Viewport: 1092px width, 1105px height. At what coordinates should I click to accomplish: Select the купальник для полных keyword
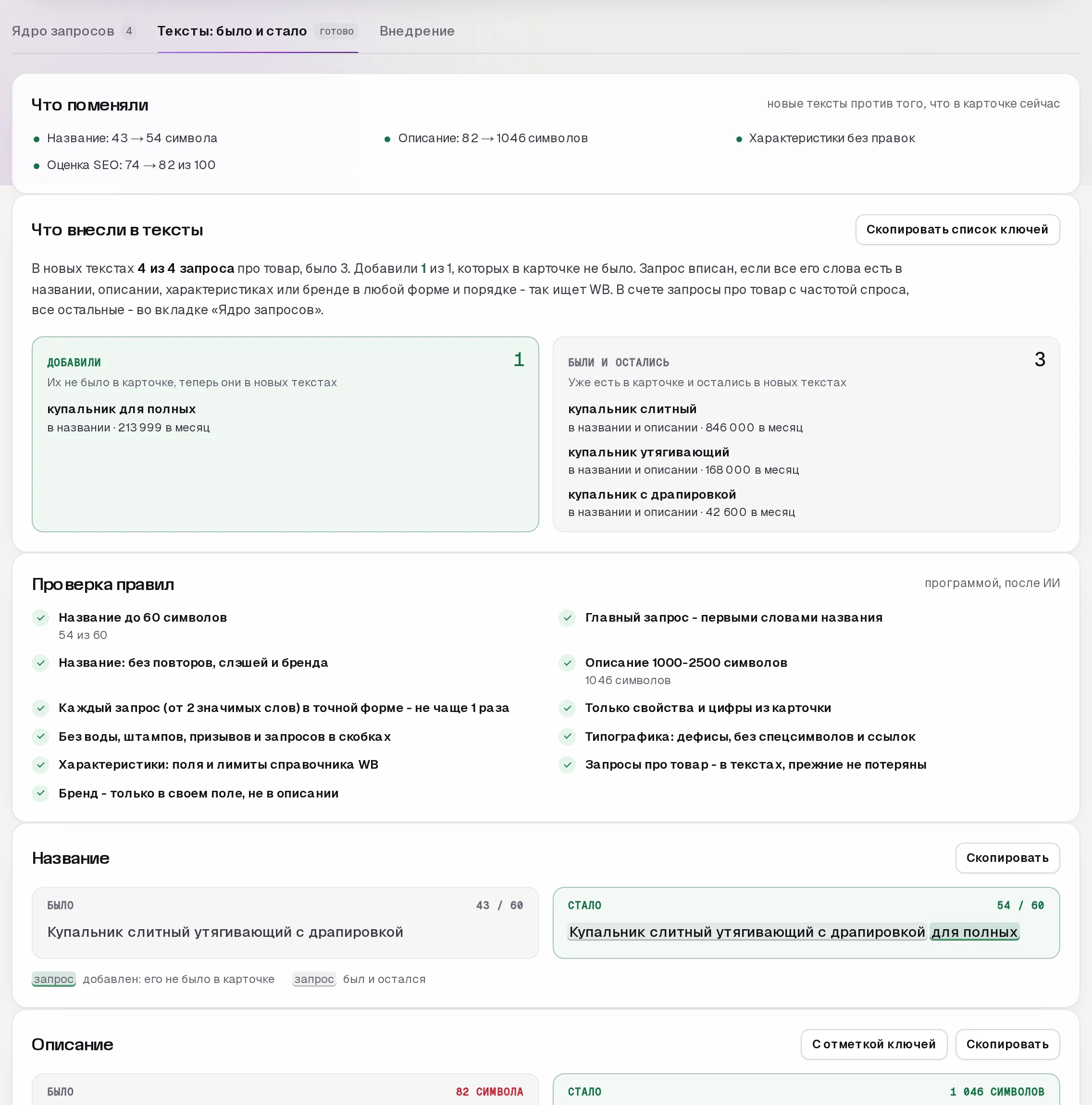point(121,409)
